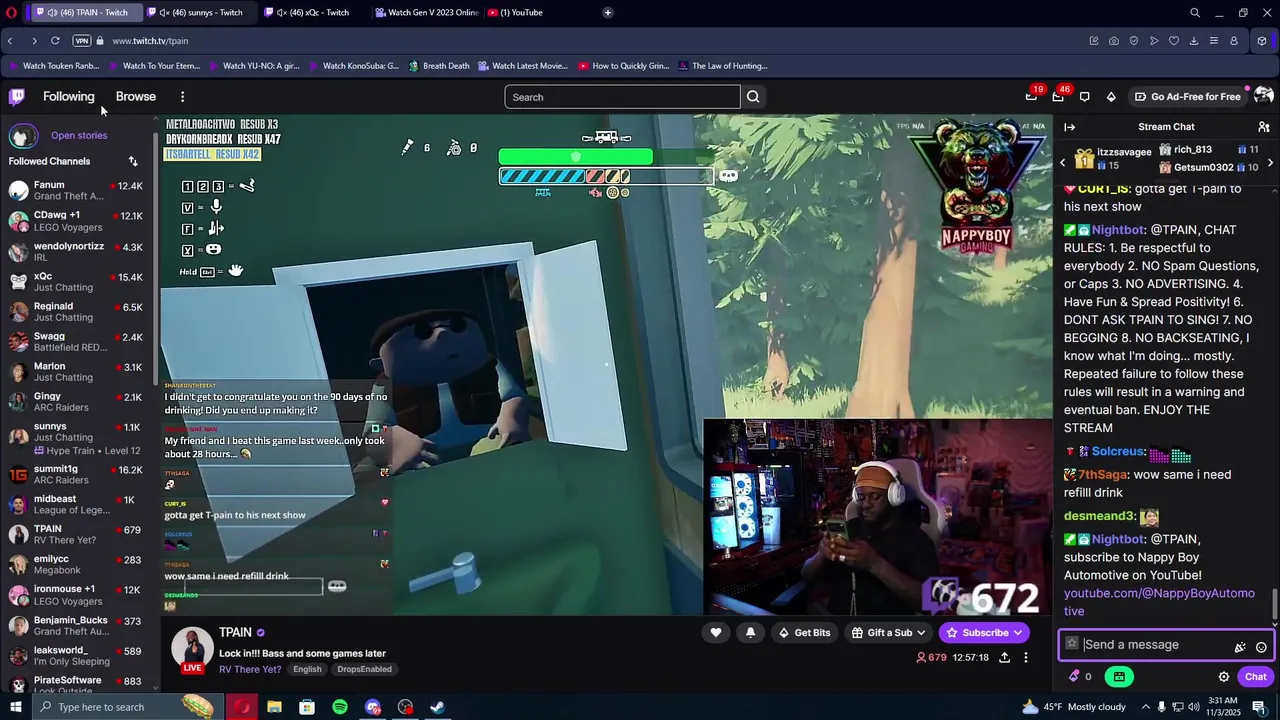Open the Following menu item
Viewport: 1280px width, 720px height.
click(x=69, y=97)
